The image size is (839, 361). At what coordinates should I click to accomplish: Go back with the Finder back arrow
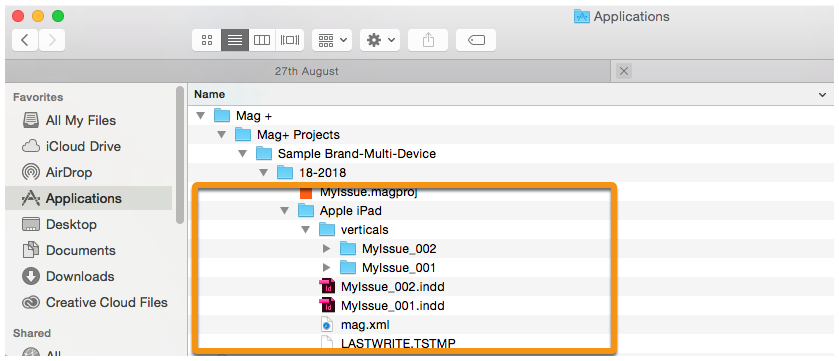[x=25, y=40]
